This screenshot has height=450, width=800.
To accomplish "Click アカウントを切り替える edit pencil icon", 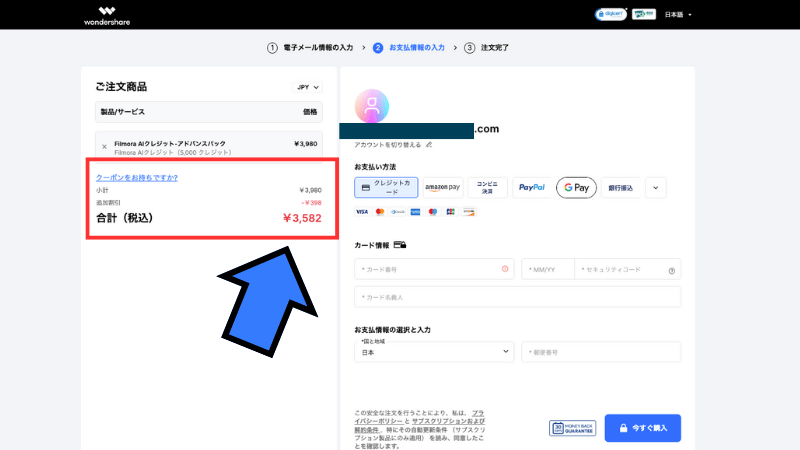I will click(429, 145).
